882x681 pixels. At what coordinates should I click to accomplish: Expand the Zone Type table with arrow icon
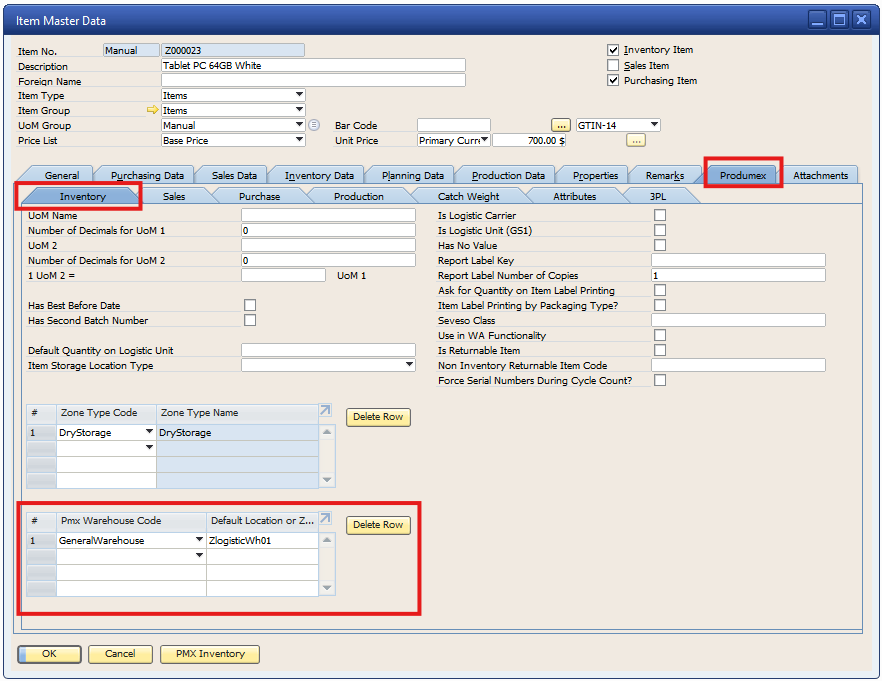coord(326,411)
